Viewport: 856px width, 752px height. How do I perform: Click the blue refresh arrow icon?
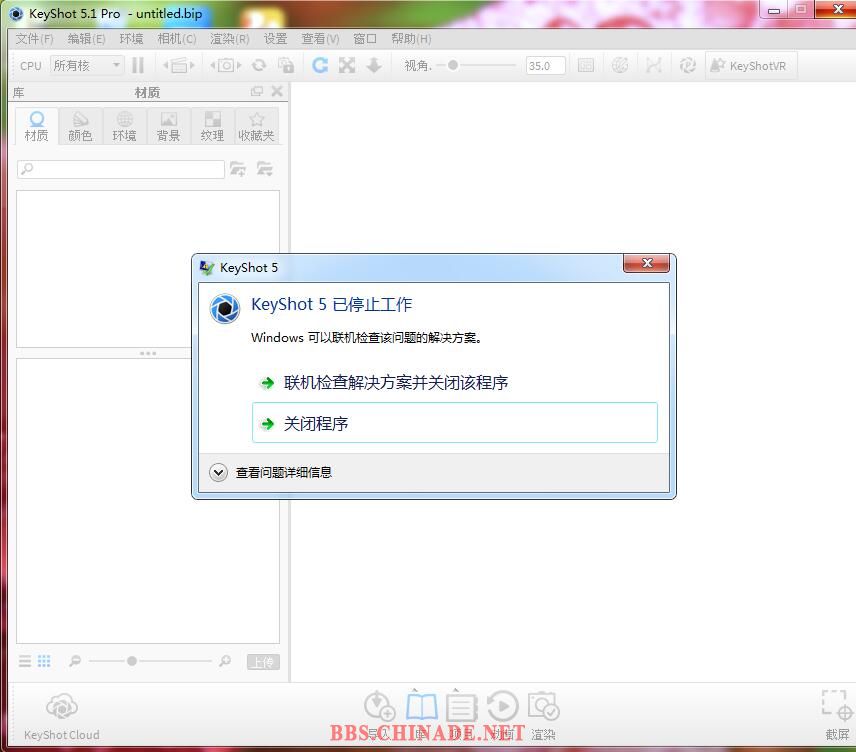click(320, 65)
